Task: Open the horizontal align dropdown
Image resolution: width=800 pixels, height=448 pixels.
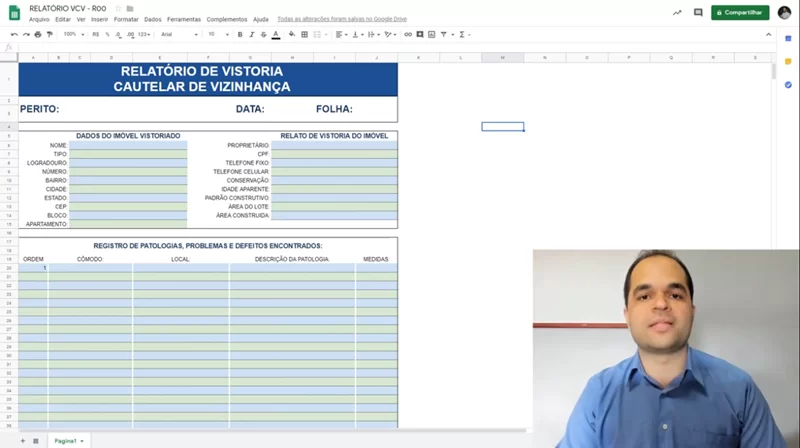Action: tap(341, 35)
